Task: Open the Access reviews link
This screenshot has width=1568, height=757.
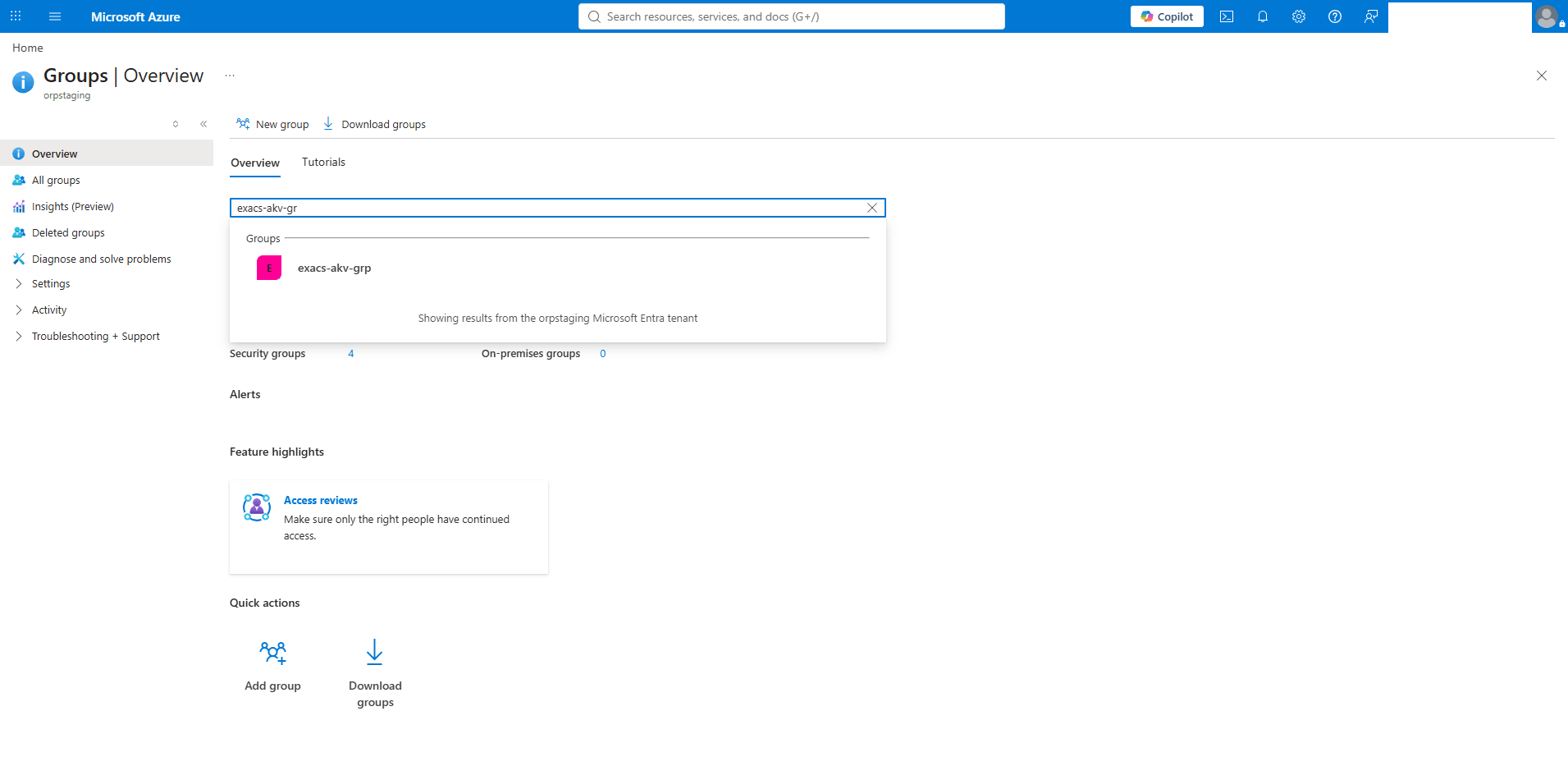Action: [x=321, y=500]
